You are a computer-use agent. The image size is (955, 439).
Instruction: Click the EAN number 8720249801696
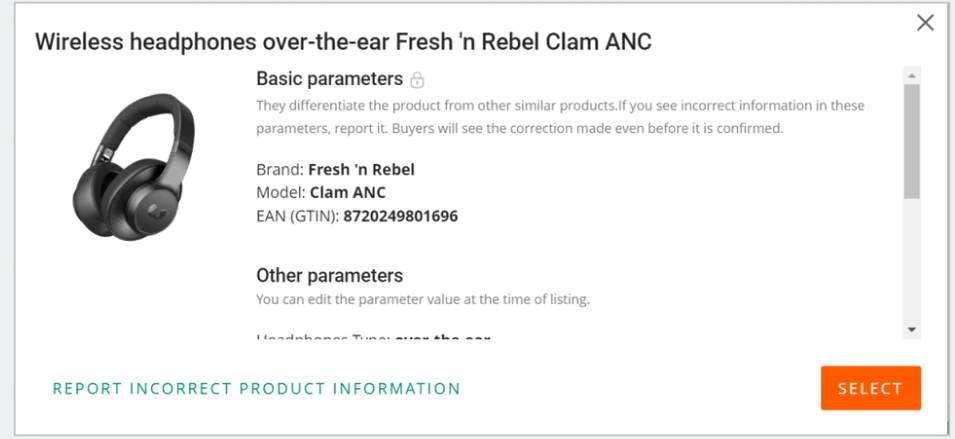pos(400,215)
